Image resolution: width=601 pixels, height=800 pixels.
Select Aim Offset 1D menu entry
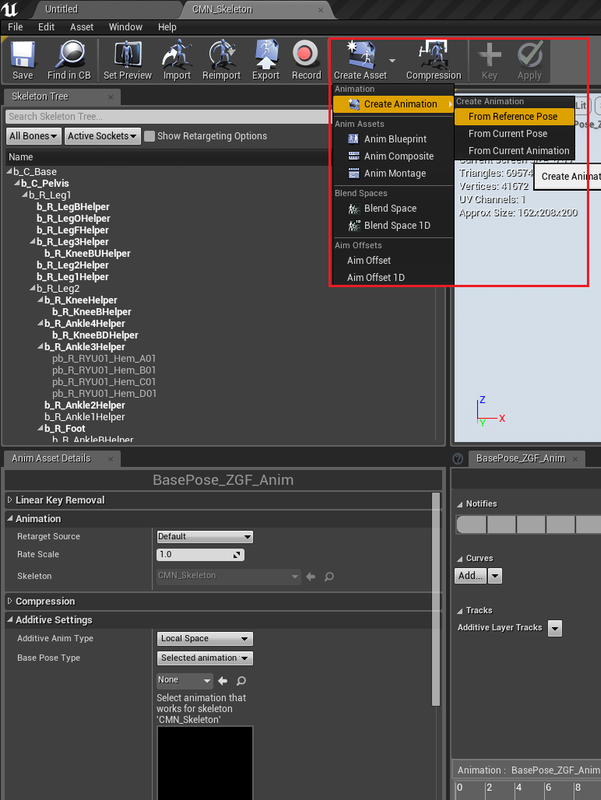coord(393,278)
